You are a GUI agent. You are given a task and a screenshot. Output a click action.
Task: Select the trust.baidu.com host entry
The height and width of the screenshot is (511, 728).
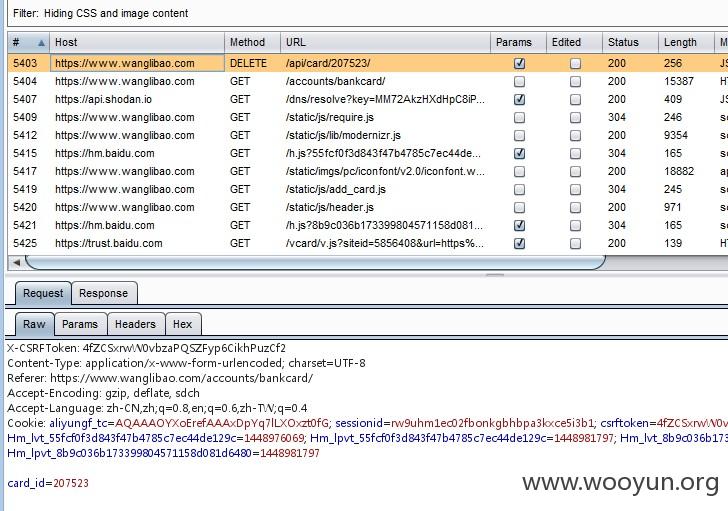[x=109, y=243]
